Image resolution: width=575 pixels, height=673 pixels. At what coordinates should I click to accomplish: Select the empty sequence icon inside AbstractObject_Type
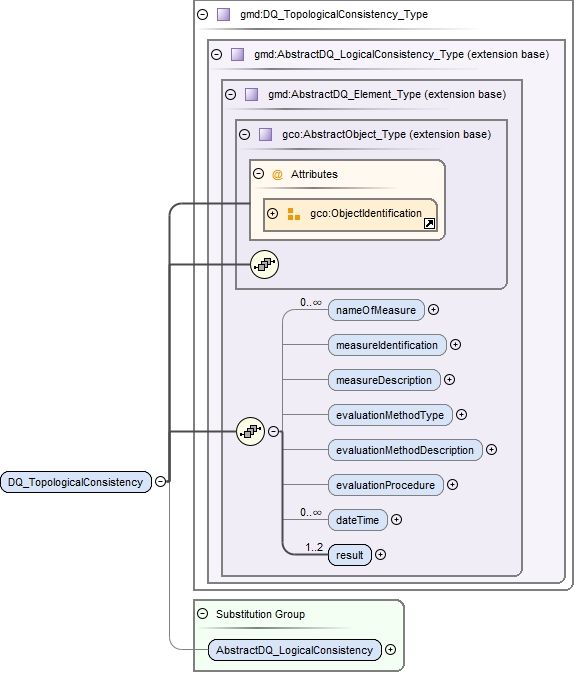pos(264,264)
